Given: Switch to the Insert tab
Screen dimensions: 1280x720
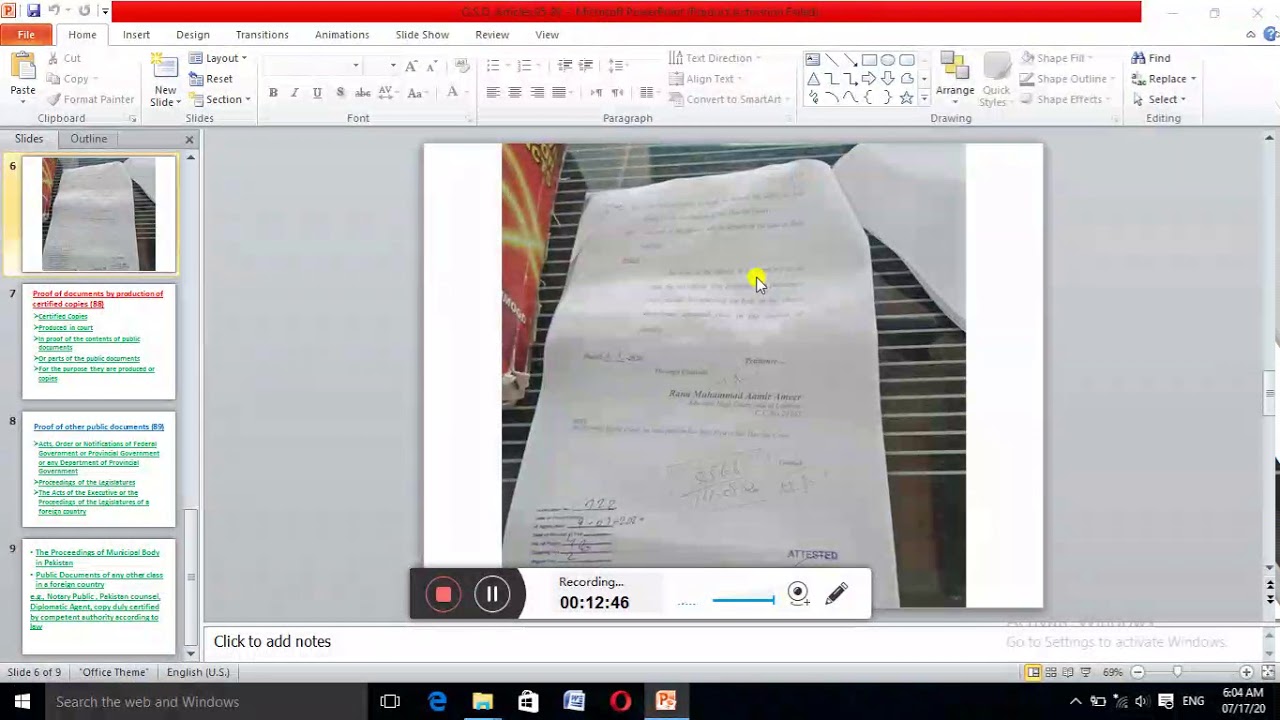Looking at the screenshot, I should (136, 34).
